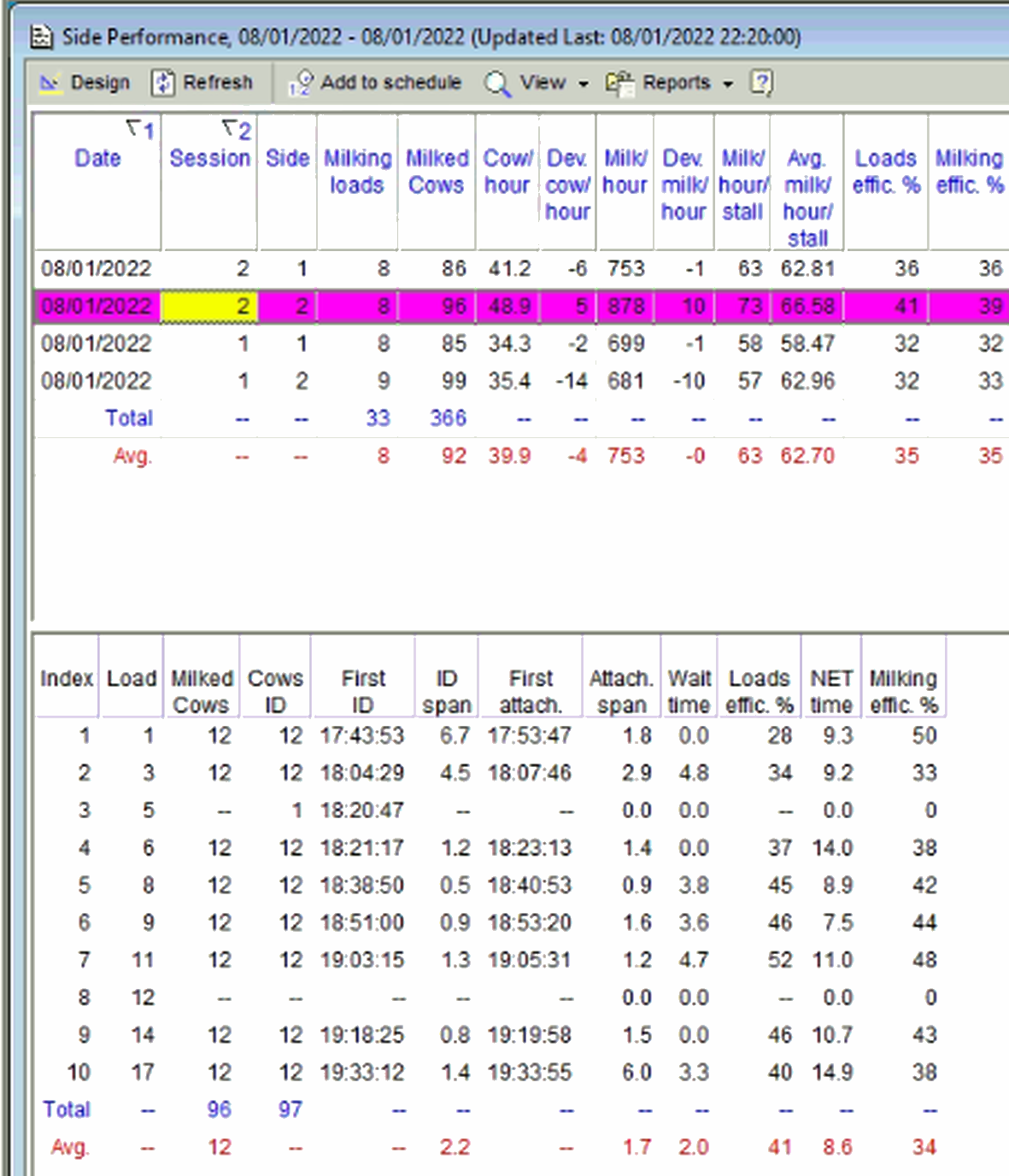Select the Side column header

287,158
